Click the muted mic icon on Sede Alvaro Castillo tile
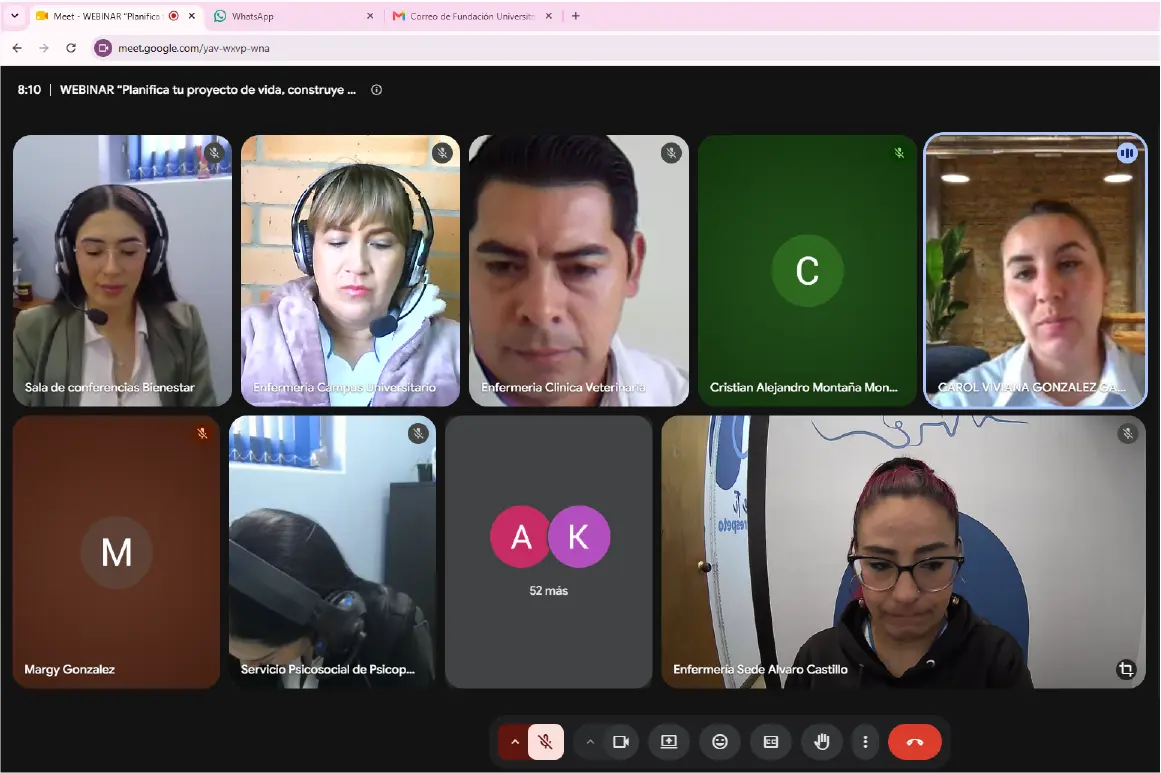Viewport: 1161px width, 773px height. point(1128,434)
